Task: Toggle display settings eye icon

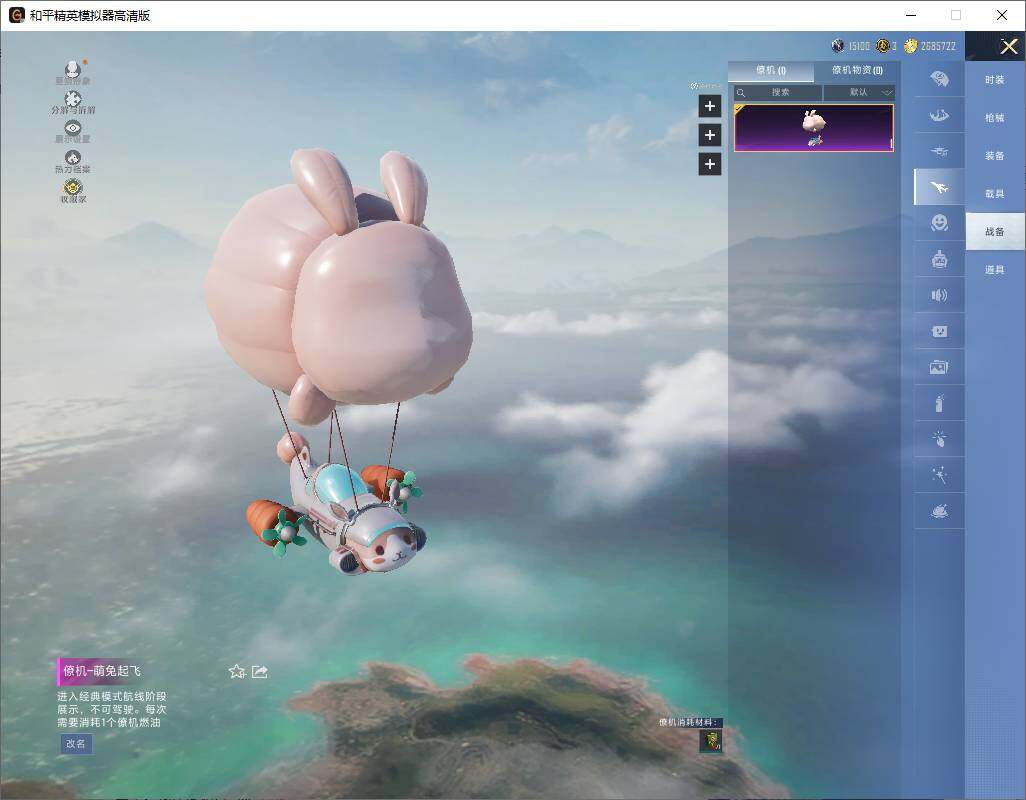Action: (73, 128)
